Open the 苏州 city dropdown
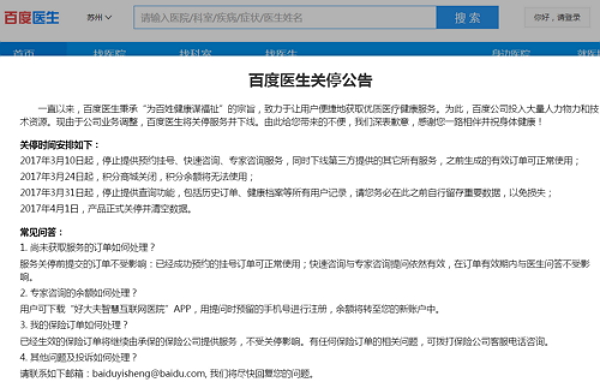 [99, 17]
